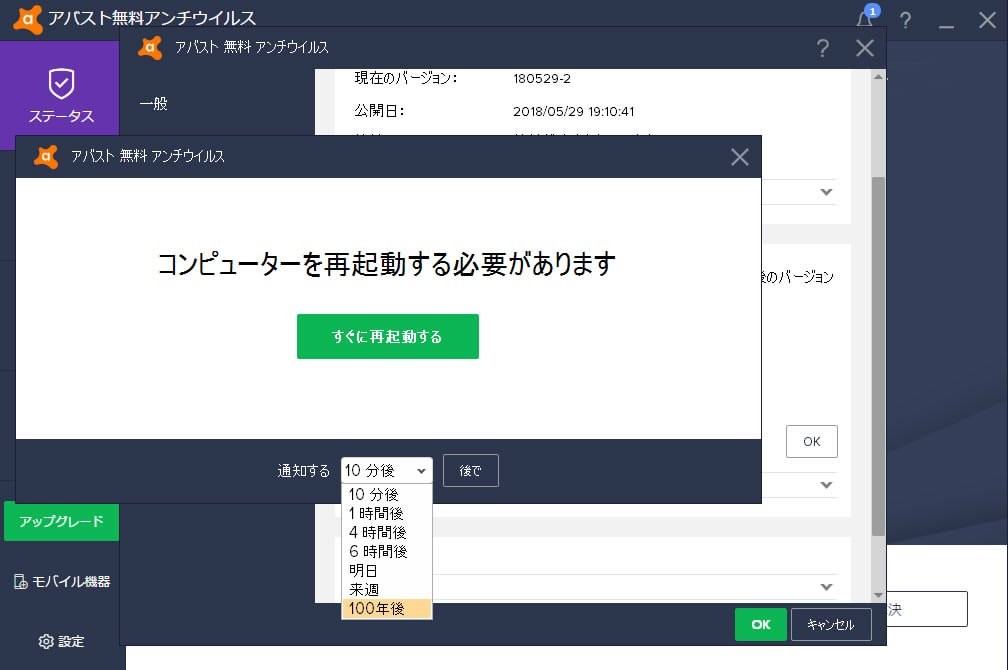
Task: Select the Tomorrow option
Action: tap(387, 570)
